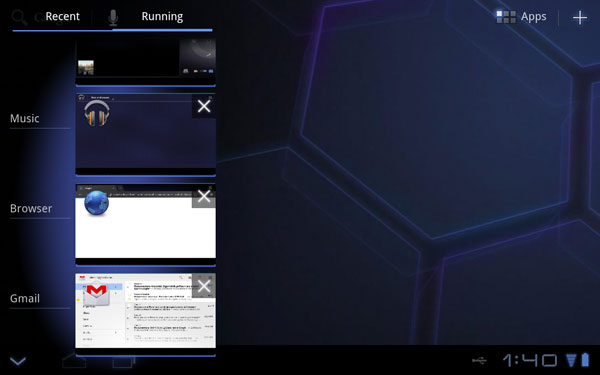Tap the plus customize icon
The height and width of the screenshot is (375, 600).
pyautogui.click(x=580, y=17)
